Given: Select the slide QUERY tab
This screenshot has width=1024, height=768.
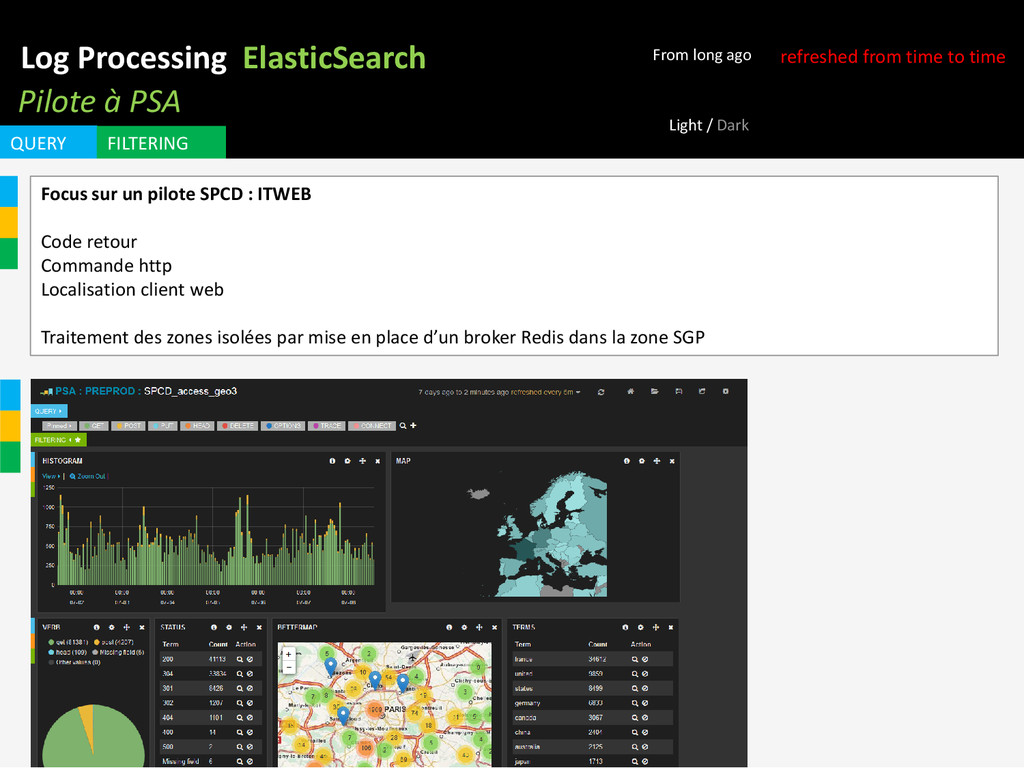Looking at the screenshot, I should click(x=48, y=142).
